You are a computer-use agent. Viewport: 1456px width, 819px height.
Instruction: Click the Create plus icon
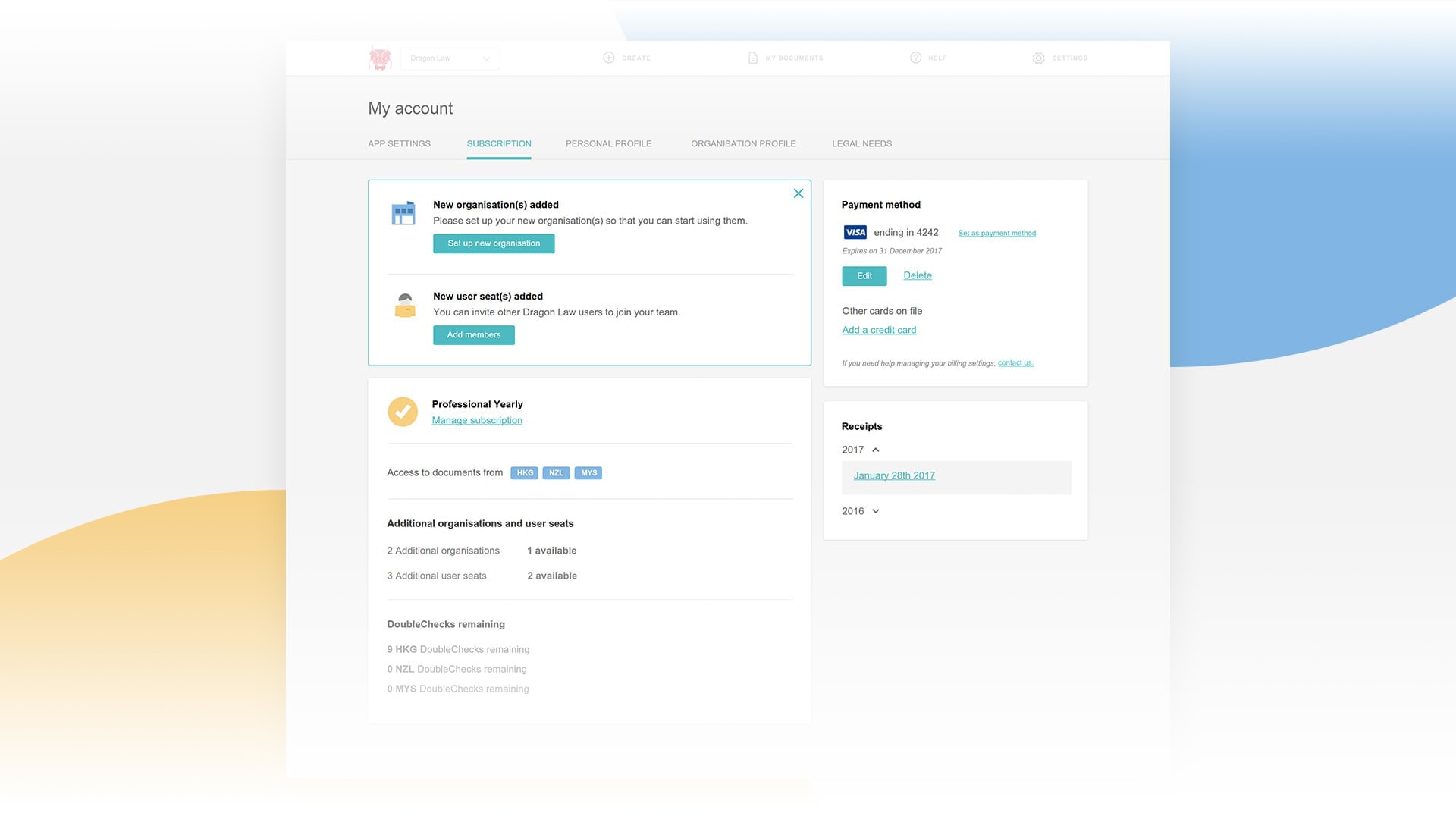pos(608,58)
